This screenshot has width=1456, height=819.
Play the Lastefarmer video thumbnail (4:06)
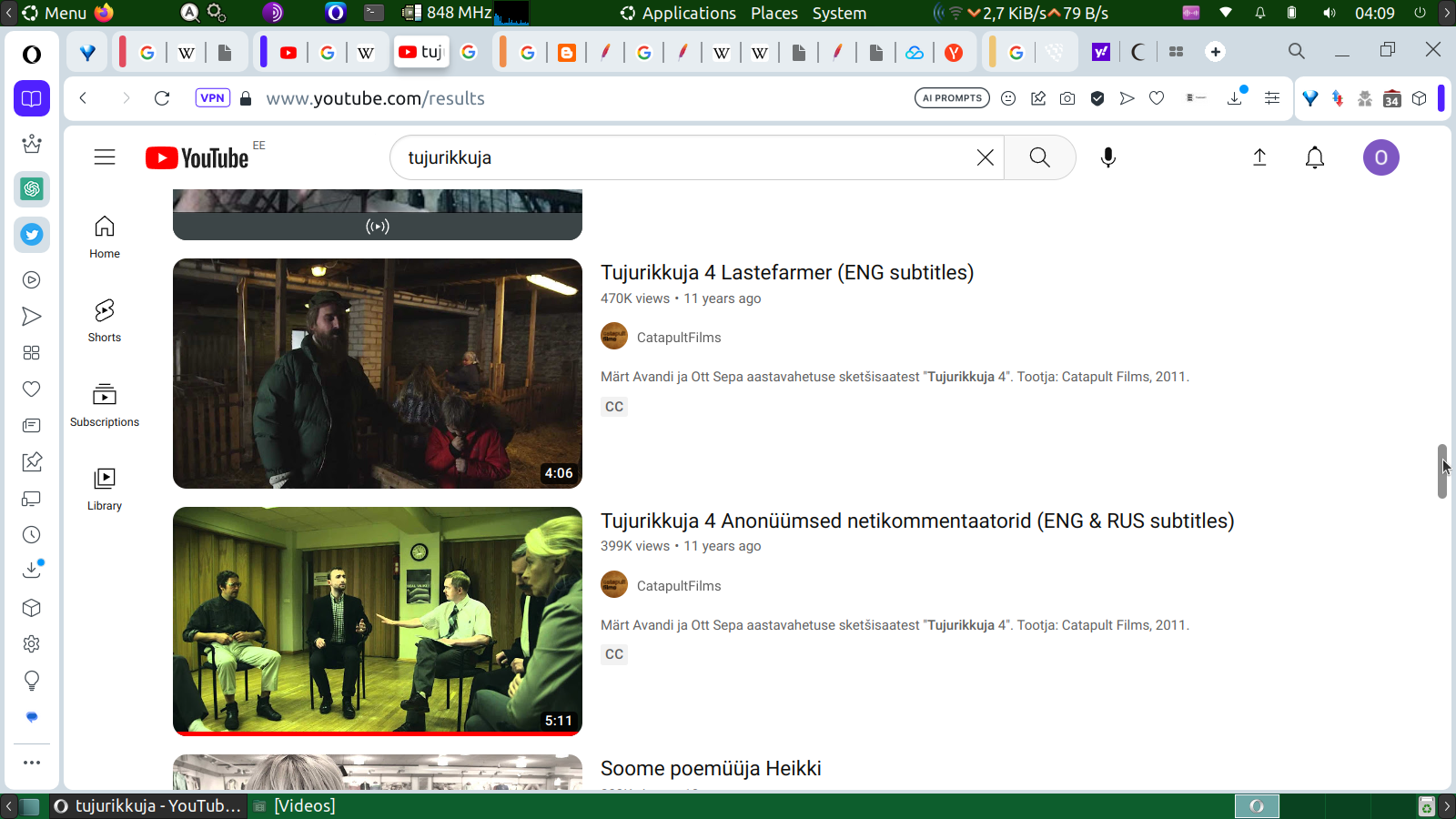point(378,373)
